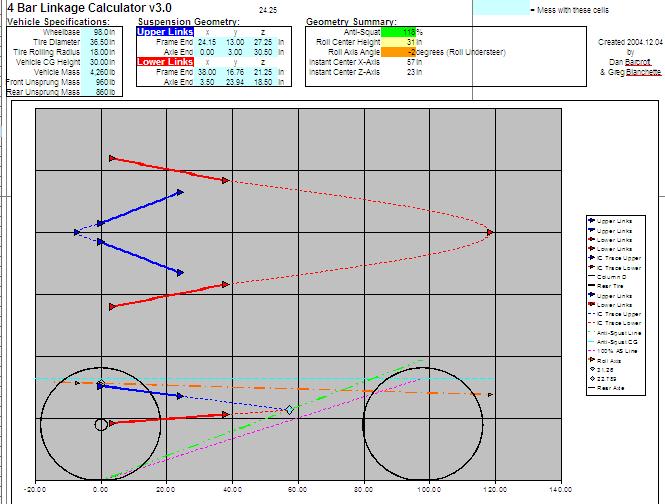
Task: Select Lower Links Axle End z cell 18.50
Action: coord(263,82)
